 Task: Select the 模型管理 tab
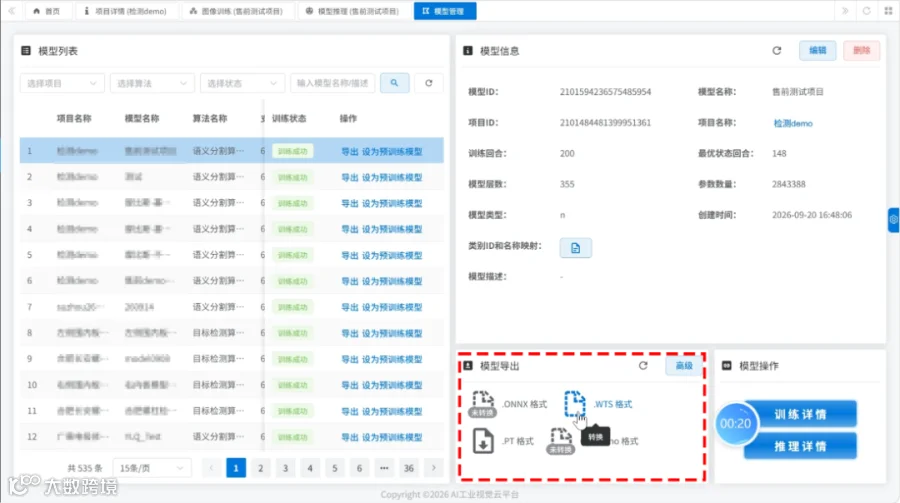click(x=445, y=11)
